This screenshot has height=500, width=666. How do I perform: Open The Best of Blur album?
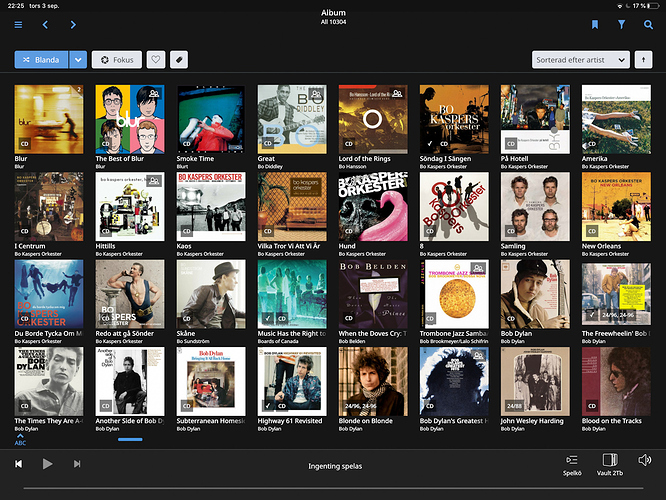[130, 119]
